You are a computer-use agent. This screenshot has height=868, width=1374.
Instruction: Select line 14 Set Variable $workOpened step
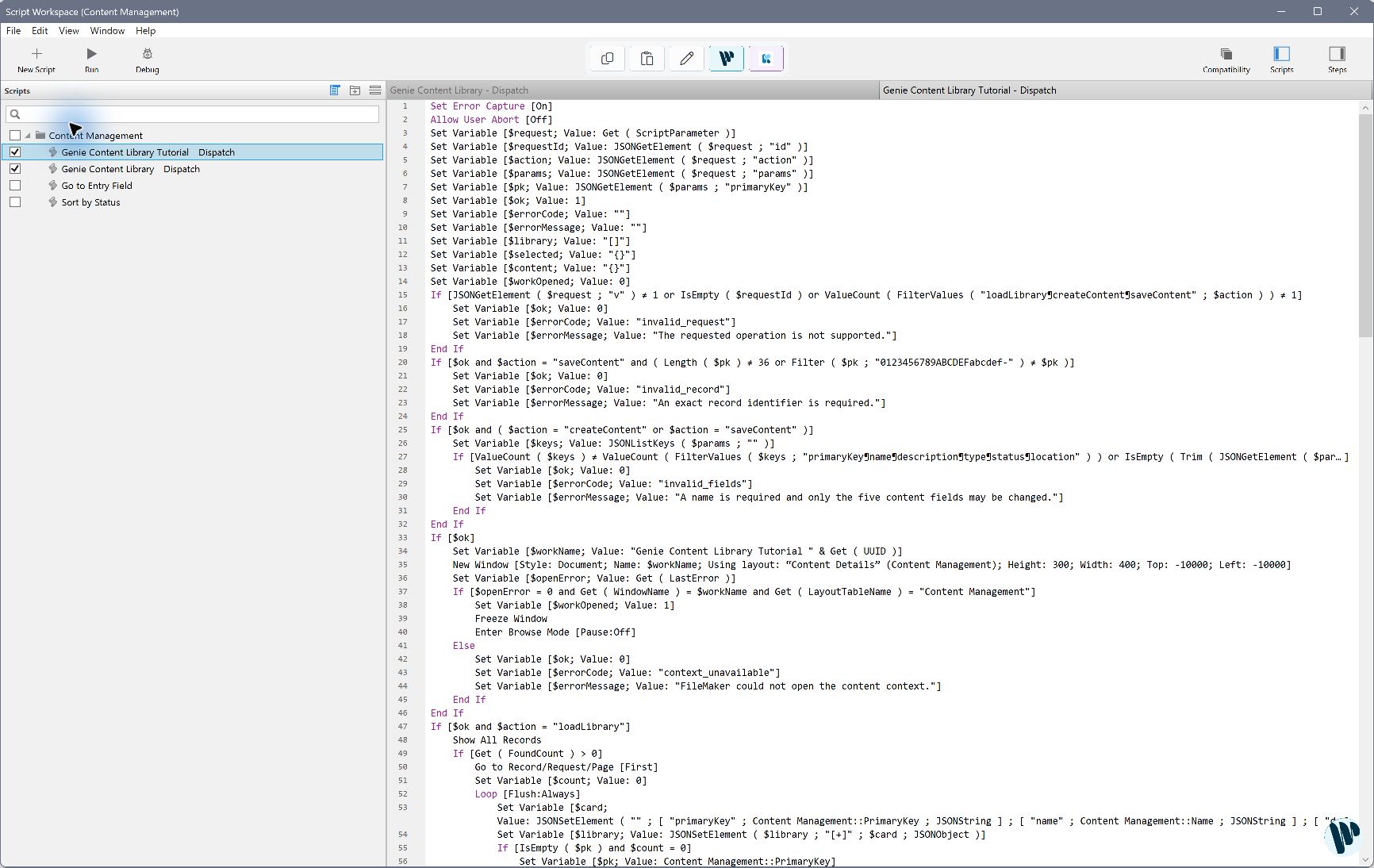(530, 282)
